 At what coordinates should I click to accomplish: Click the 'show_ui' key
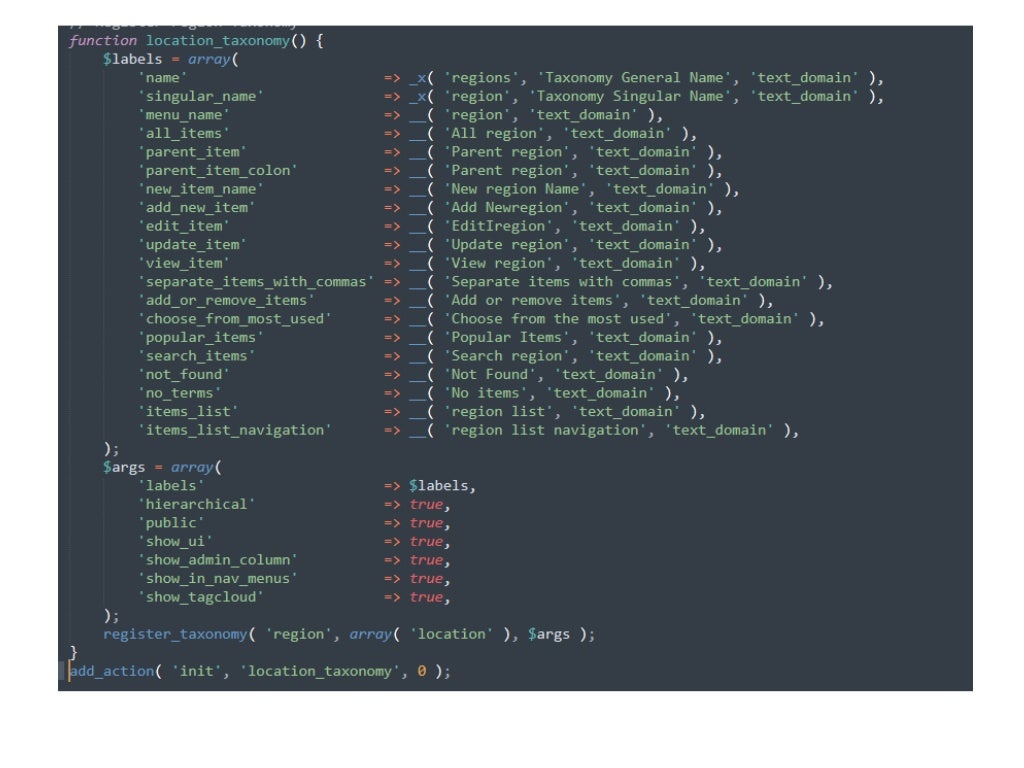[175, 541]
